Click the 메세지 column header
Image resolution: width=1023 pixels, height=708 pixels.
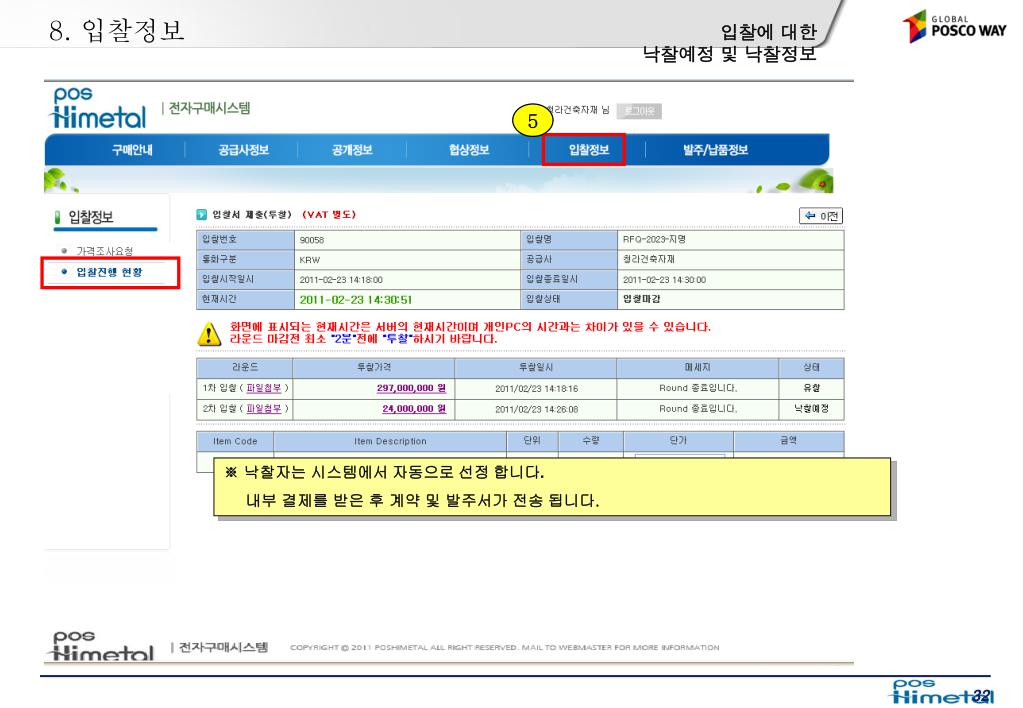[697, 367]
